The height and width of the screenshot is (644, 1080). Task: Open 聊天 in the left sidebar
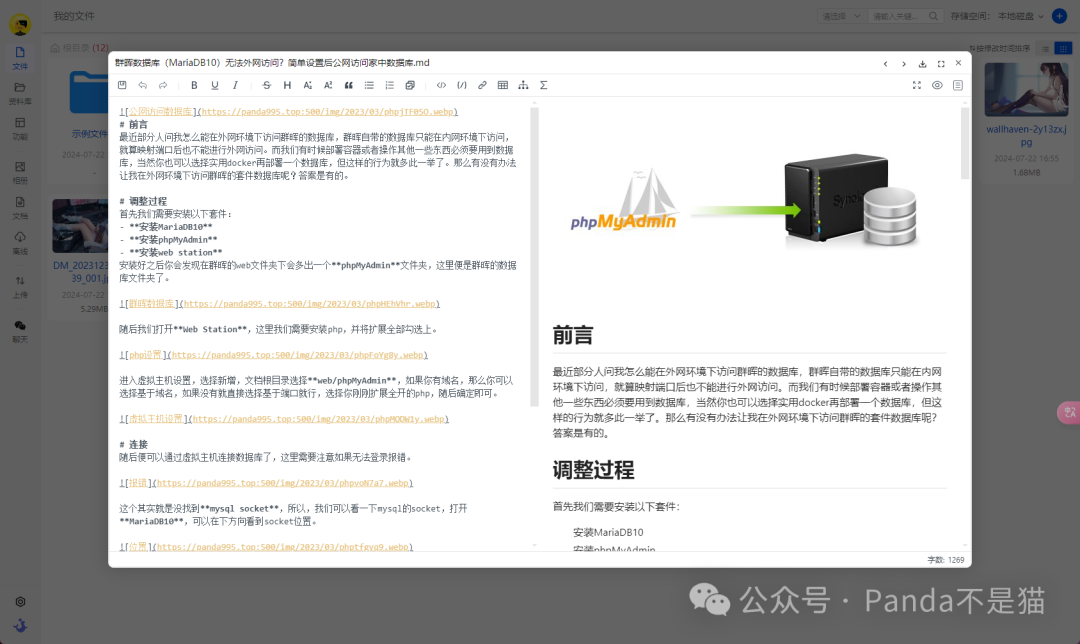tap(20, 331)
